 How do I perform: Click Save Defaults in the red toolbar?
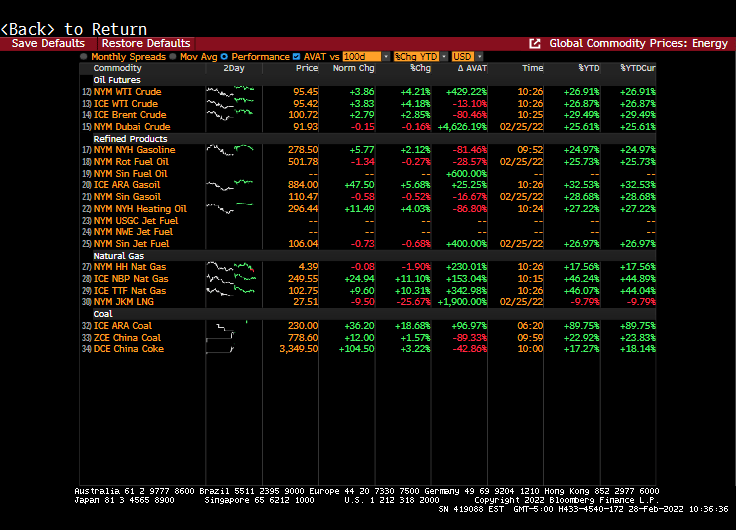[48, 43]
